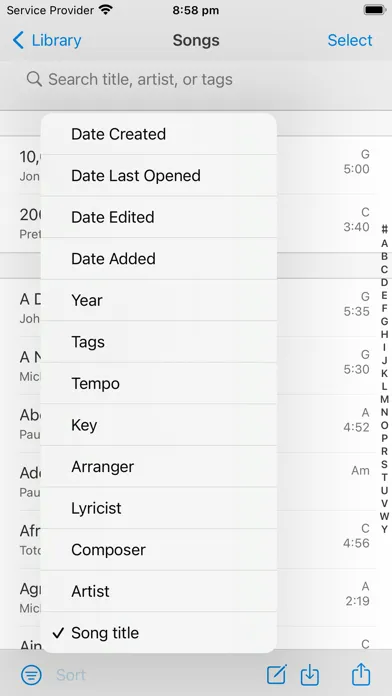This screenshot has height=696, width=392.
Task: Sort by Date Added
Action: click(x=158, y=259)
